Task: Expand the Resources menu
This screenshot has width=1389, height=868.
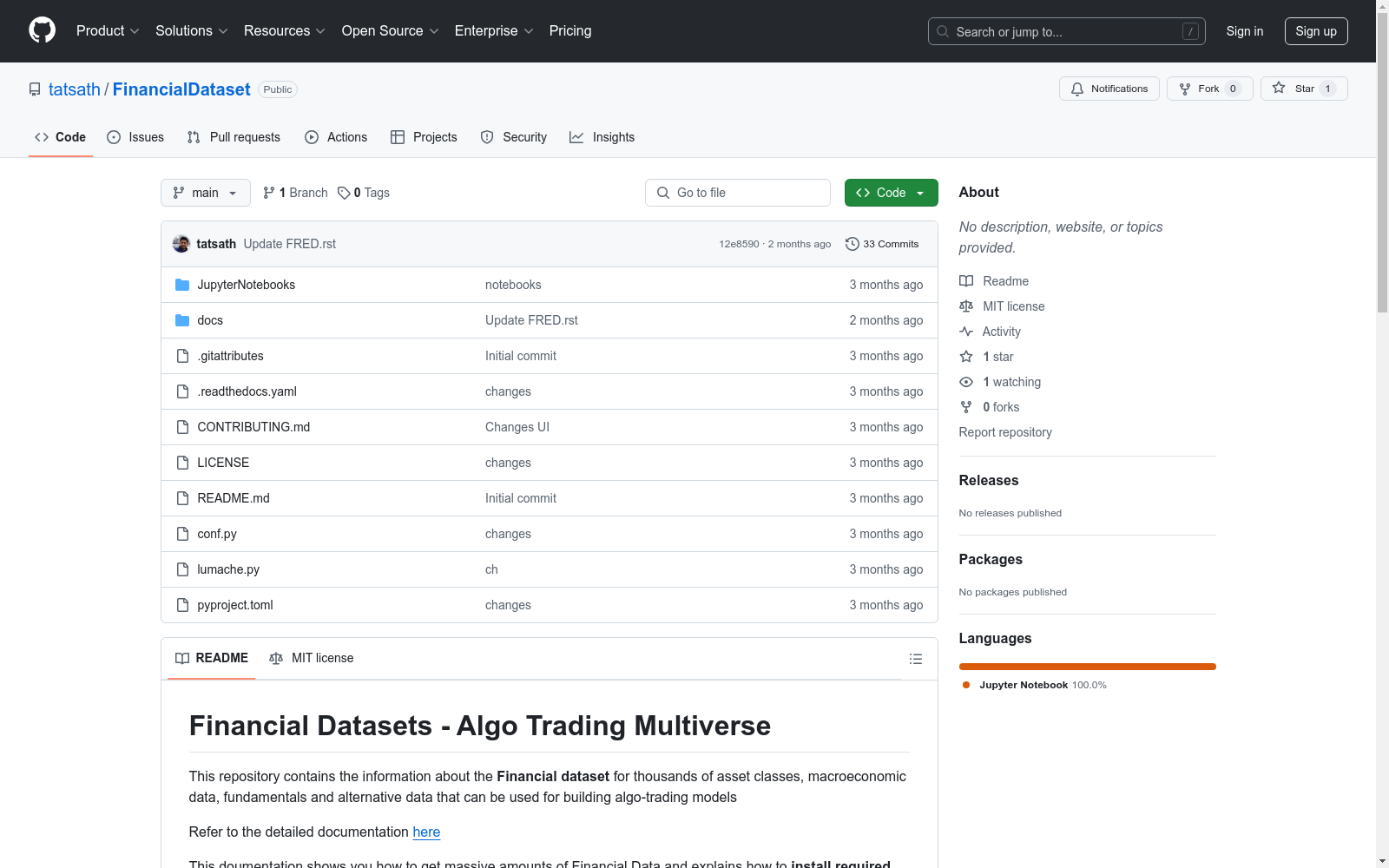Action: pos(284,30)
